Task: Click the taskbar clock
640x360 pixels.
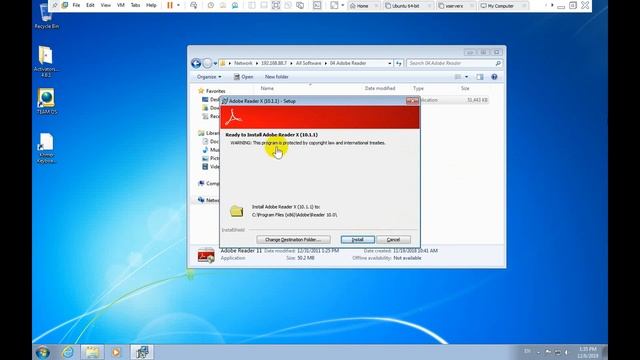Action: (588, 353)
